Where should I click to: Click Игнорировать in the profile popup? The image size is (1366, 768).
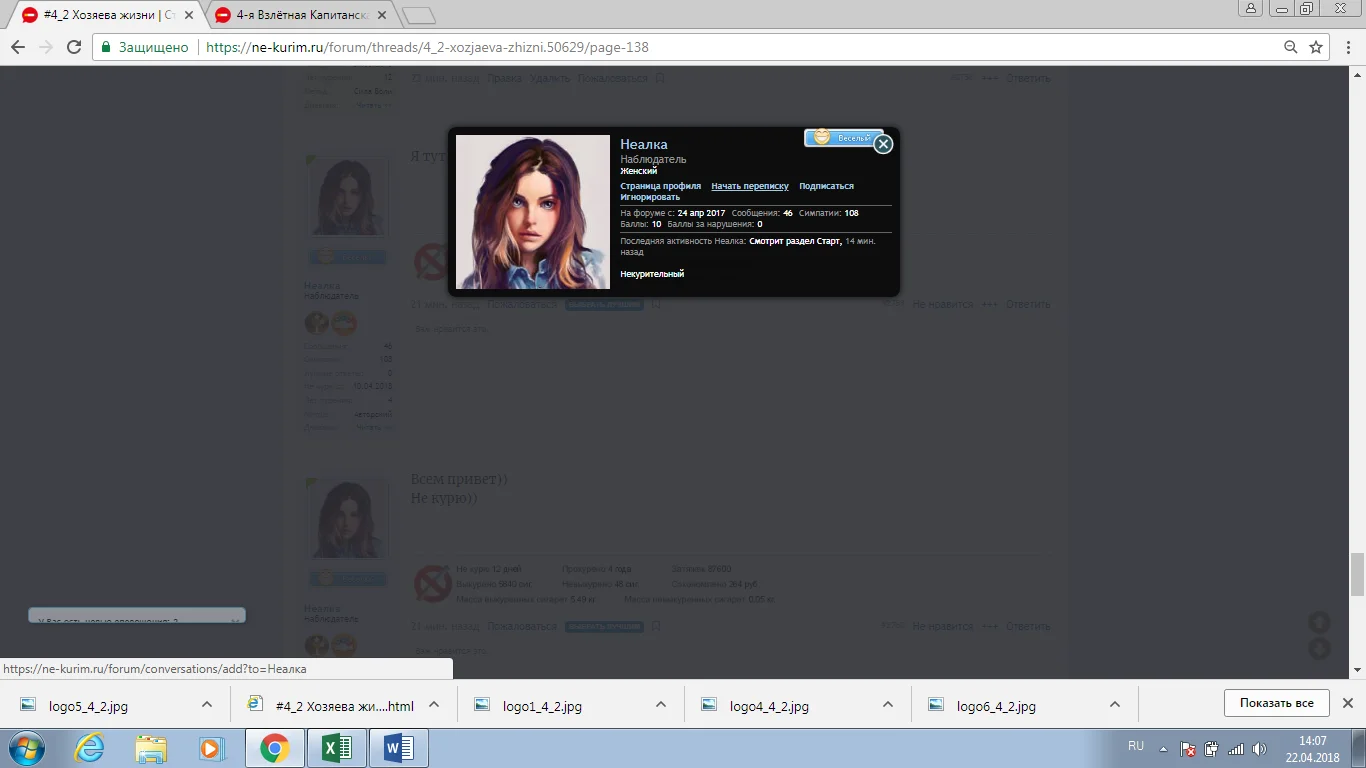650,197
